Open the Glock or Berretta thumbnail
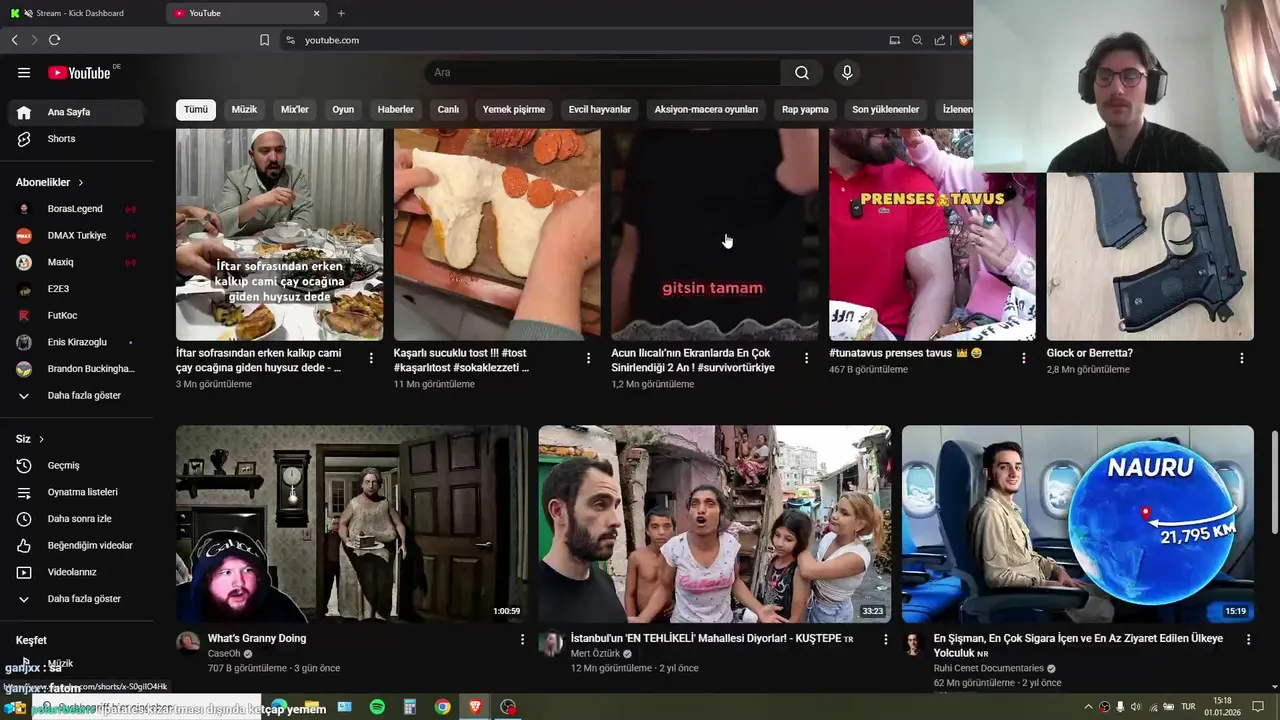 click(x=1150, y=255)
